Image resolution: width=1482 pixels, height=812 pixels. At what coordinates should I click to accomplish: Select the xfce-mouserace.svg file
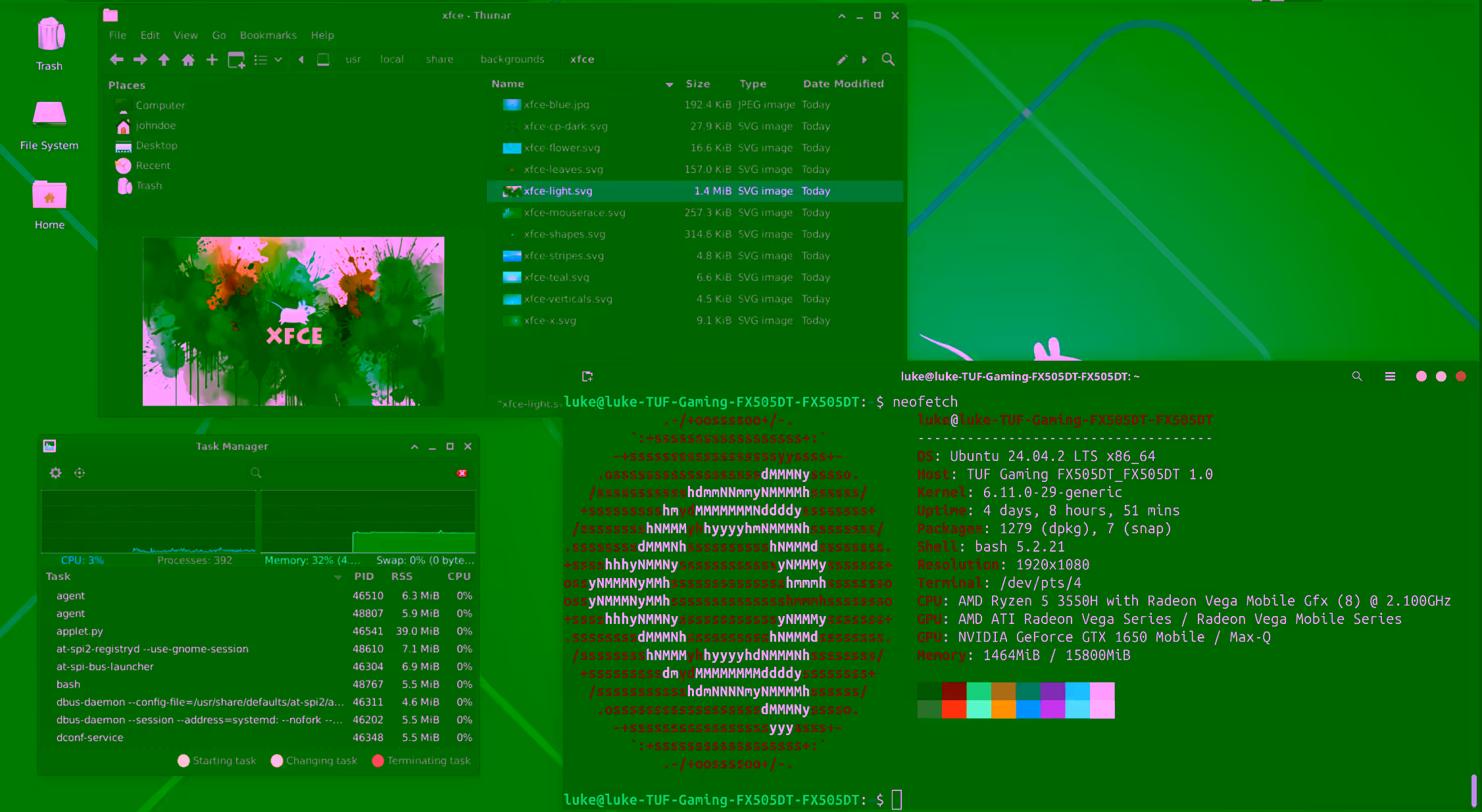pyautogui.click(x=574, y=212)
